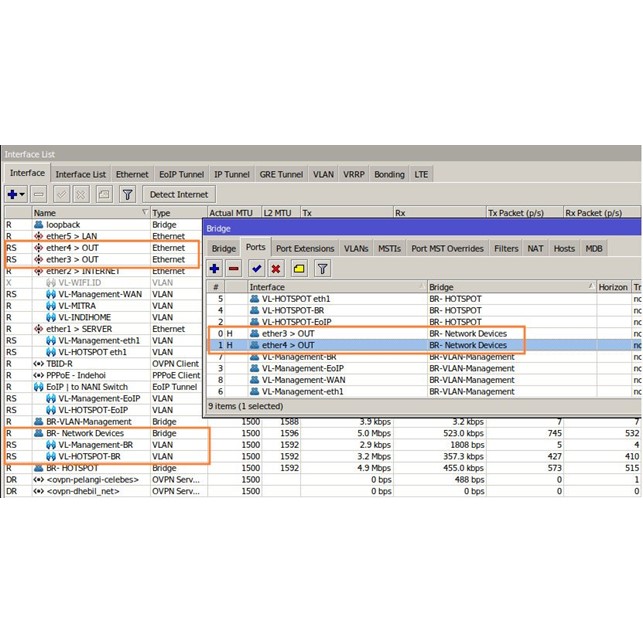Click the yellow comment icon in Bridge toolbar
Viewport: 643px width, 643px height.
click(x=298, y=268)
